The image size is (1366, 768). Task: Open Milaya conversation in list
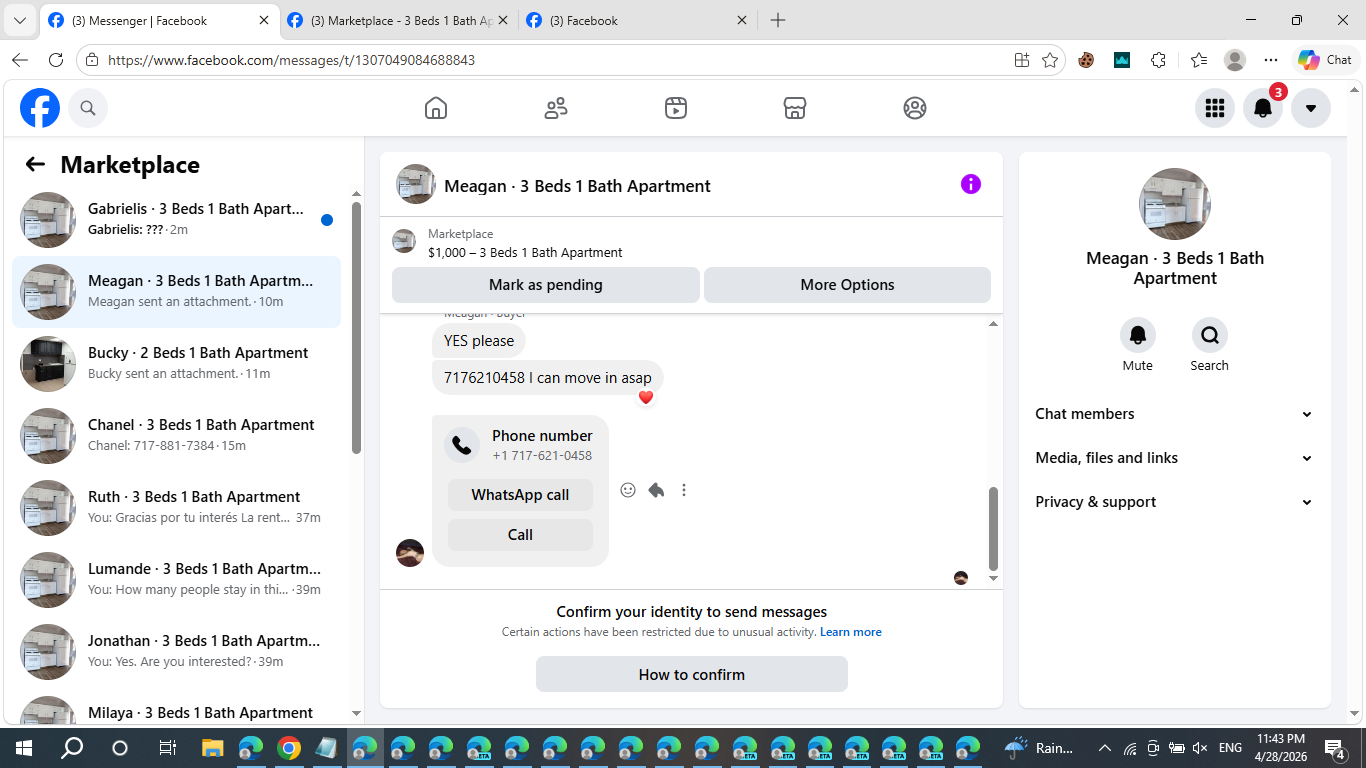coord(176,706)
